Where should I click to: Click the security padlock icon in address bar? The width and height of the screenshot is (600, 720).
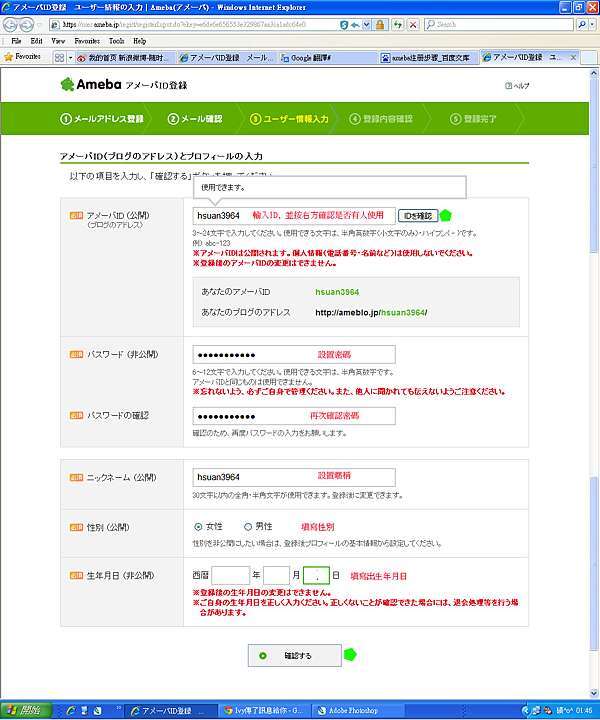click(x=380, y=24)
